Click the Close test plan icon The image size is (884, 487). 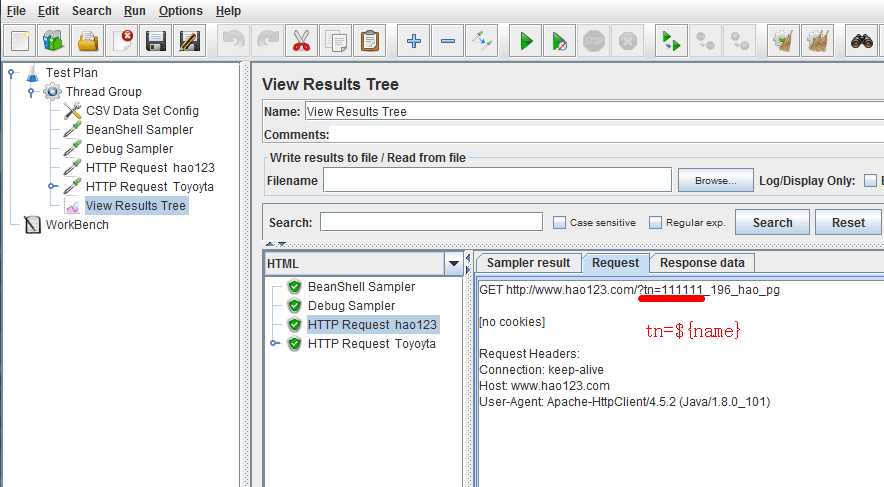click(122, 41)
